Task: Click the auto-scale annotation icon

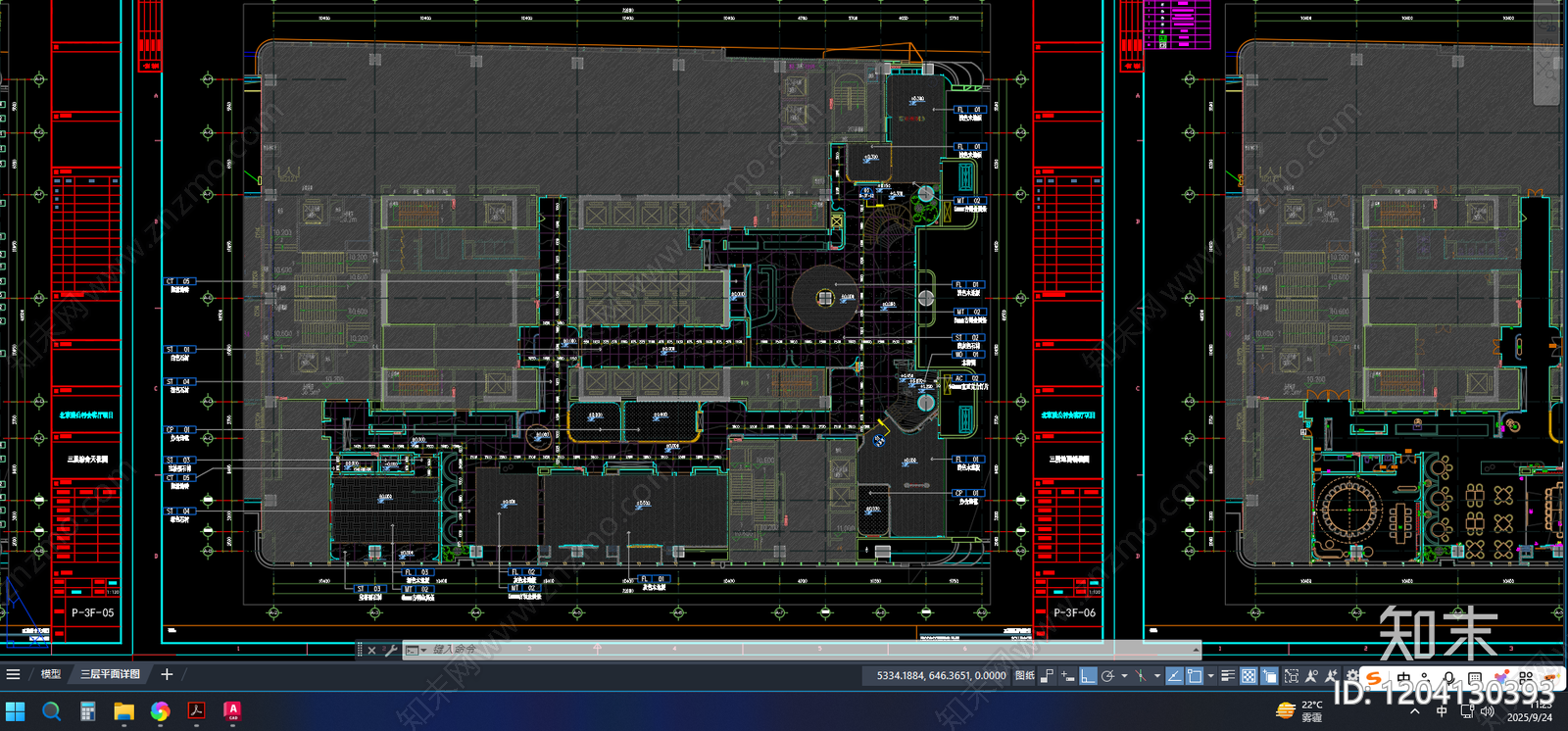Action: pyautogui.click(x=1331, y=676)
